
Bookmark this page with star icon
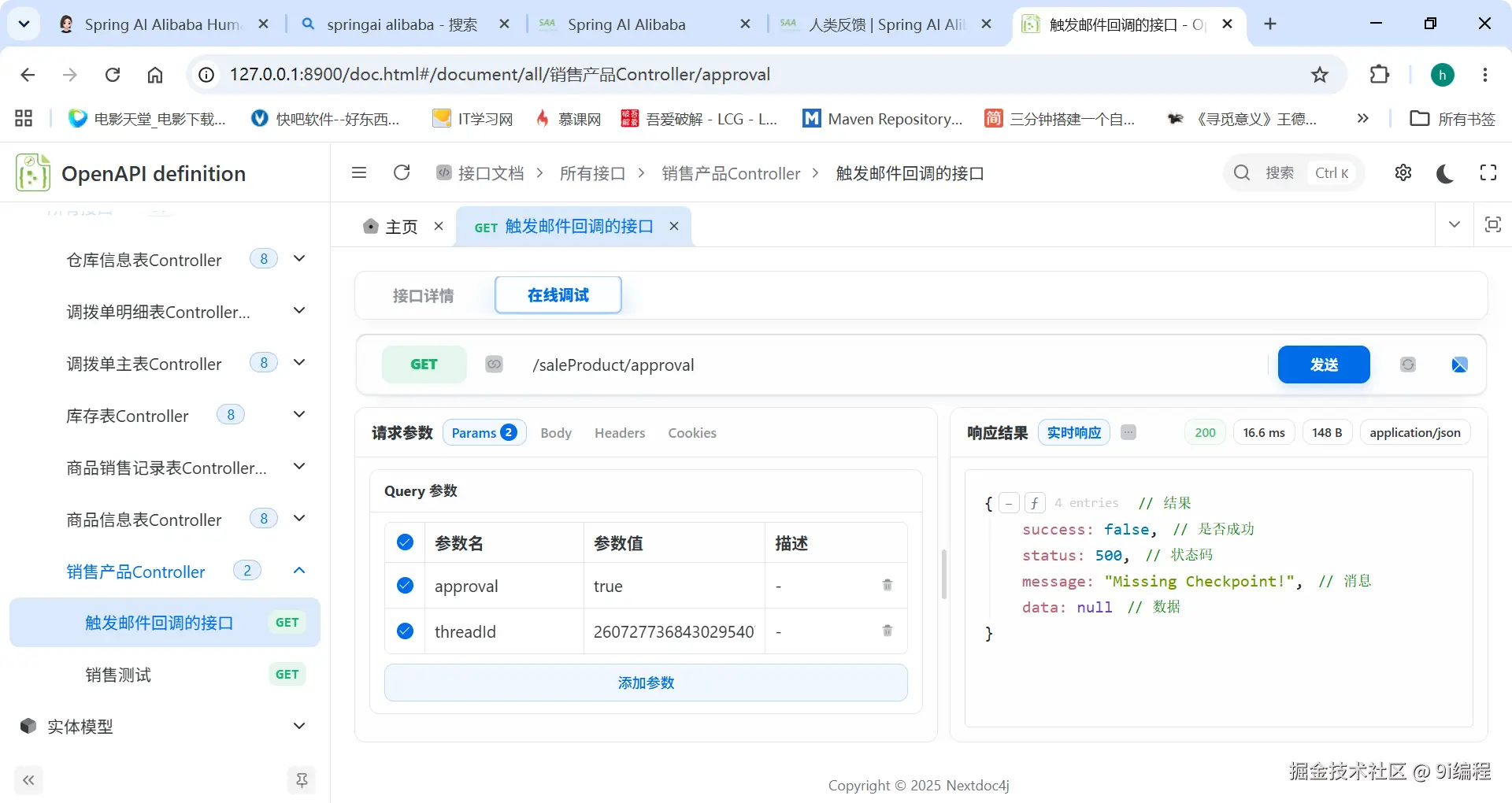[x=1320, y=75]
